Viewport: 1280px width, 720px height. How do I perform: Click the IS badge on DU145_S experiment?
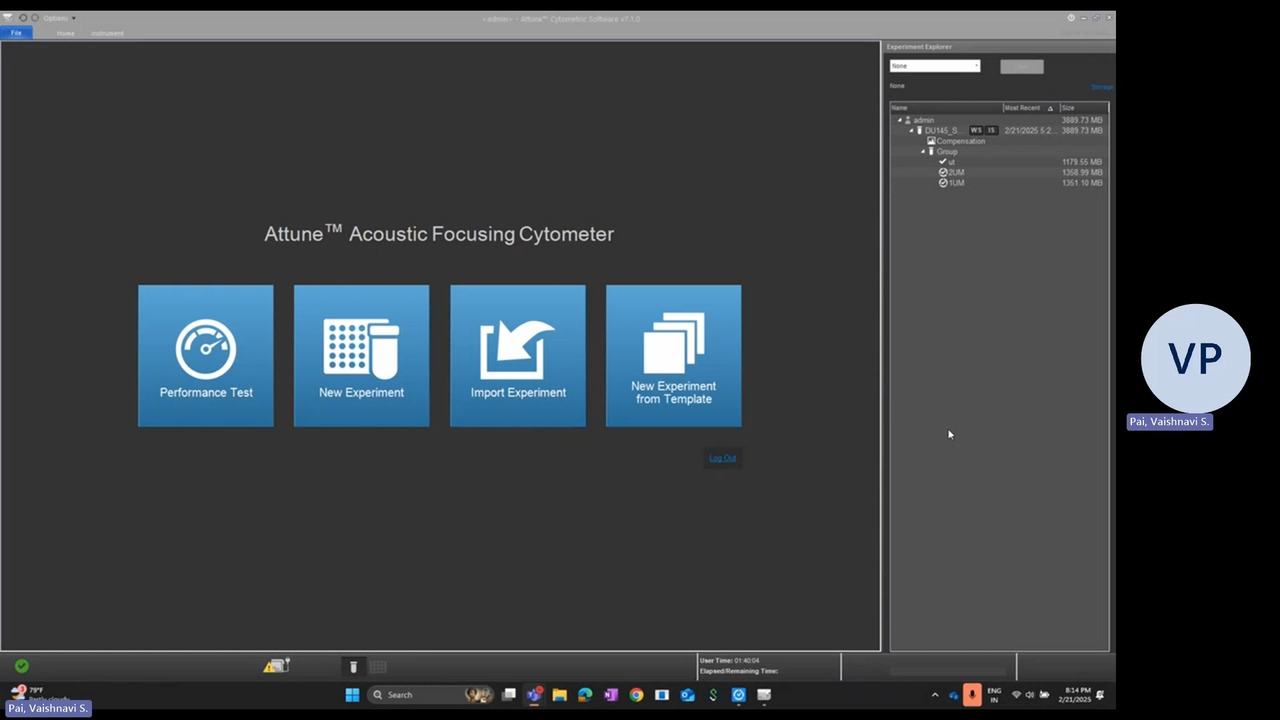click(x=991, y=131)
